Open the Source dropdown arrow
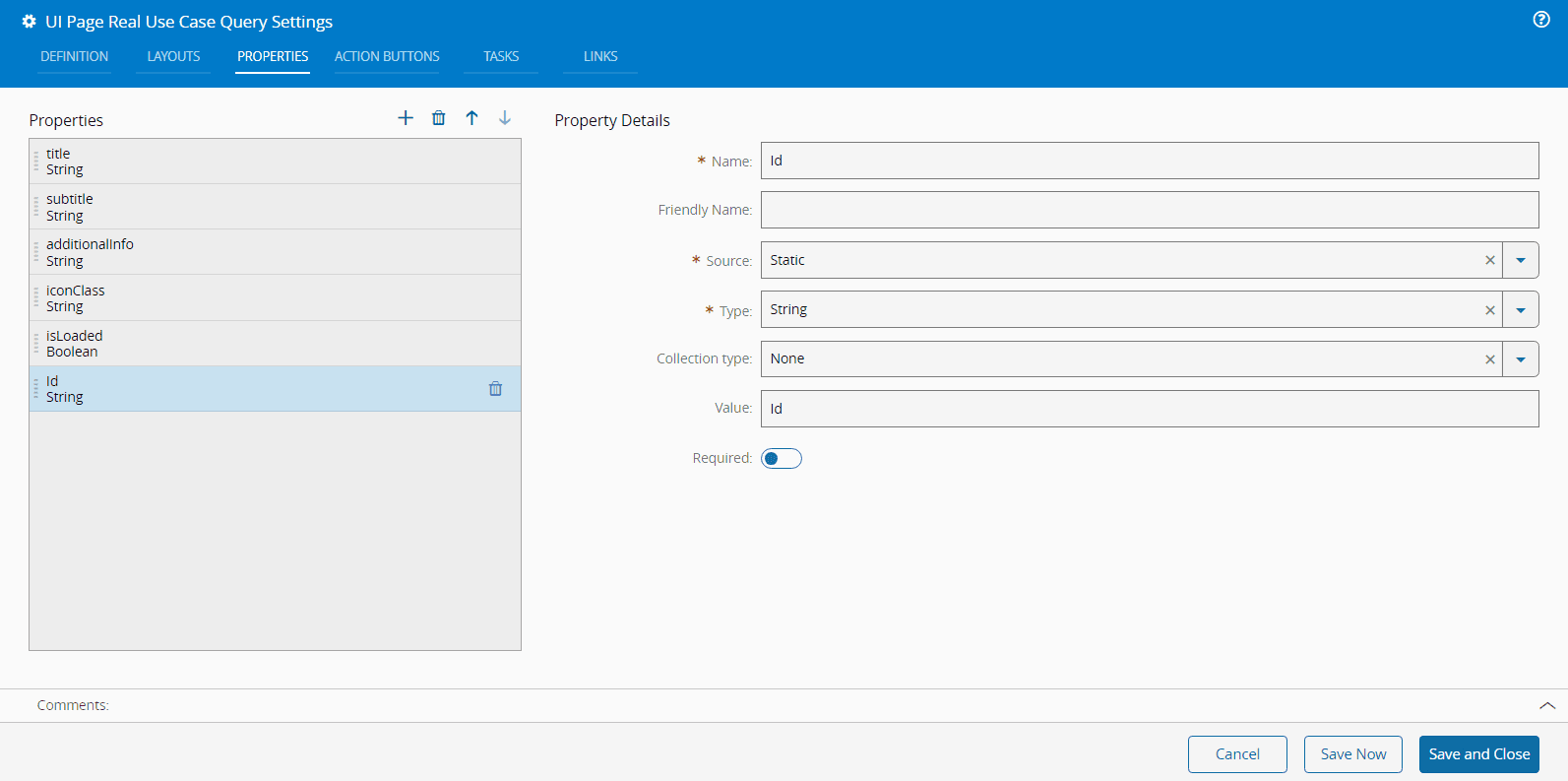This screenshot has width=1568, height=781. point(1521,261)
